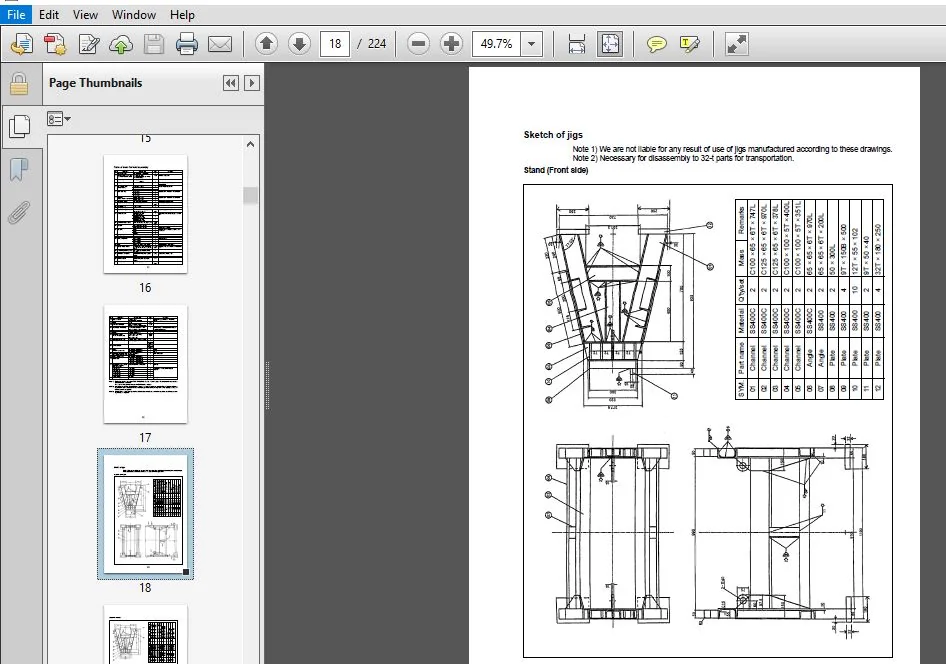Image resolution: width=946 pixels, height=664 pixels.
Task: Collapse the panel with double-arrow button
Action: [230, 83]
